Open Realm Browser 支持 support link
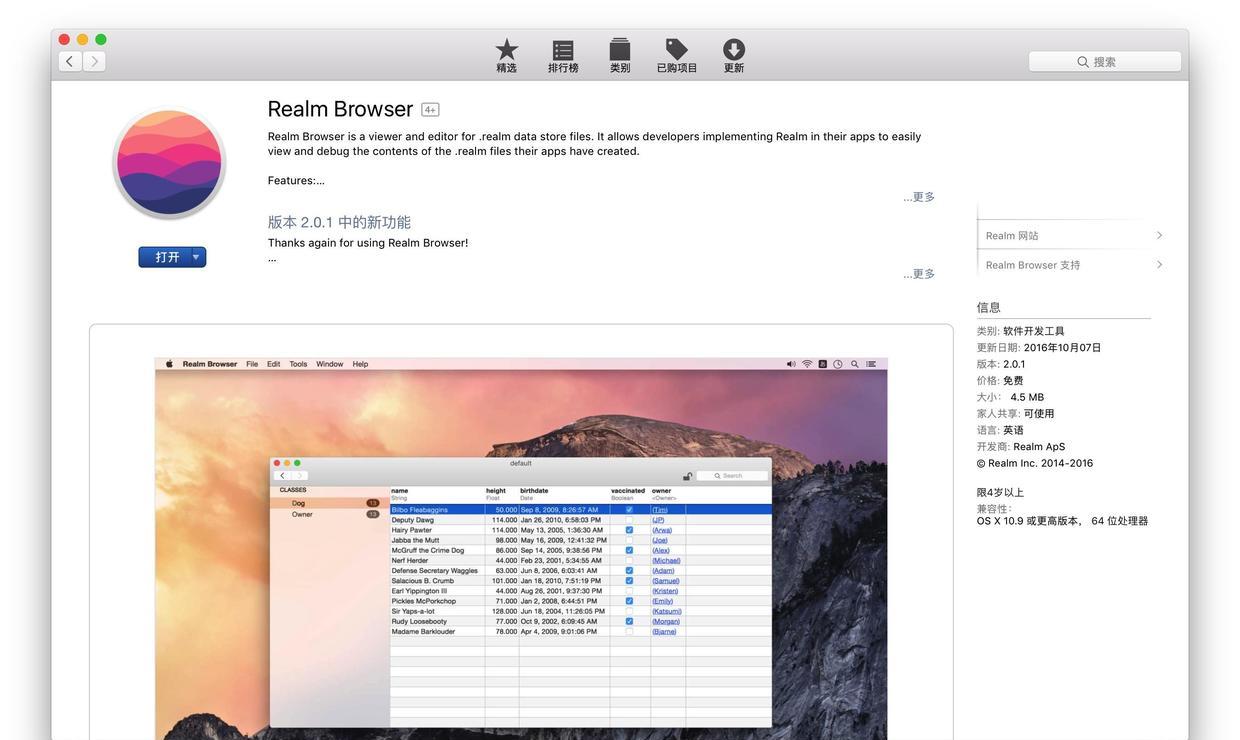Viewport: 1240px width, 740px height. click(x=1033, y=265)
